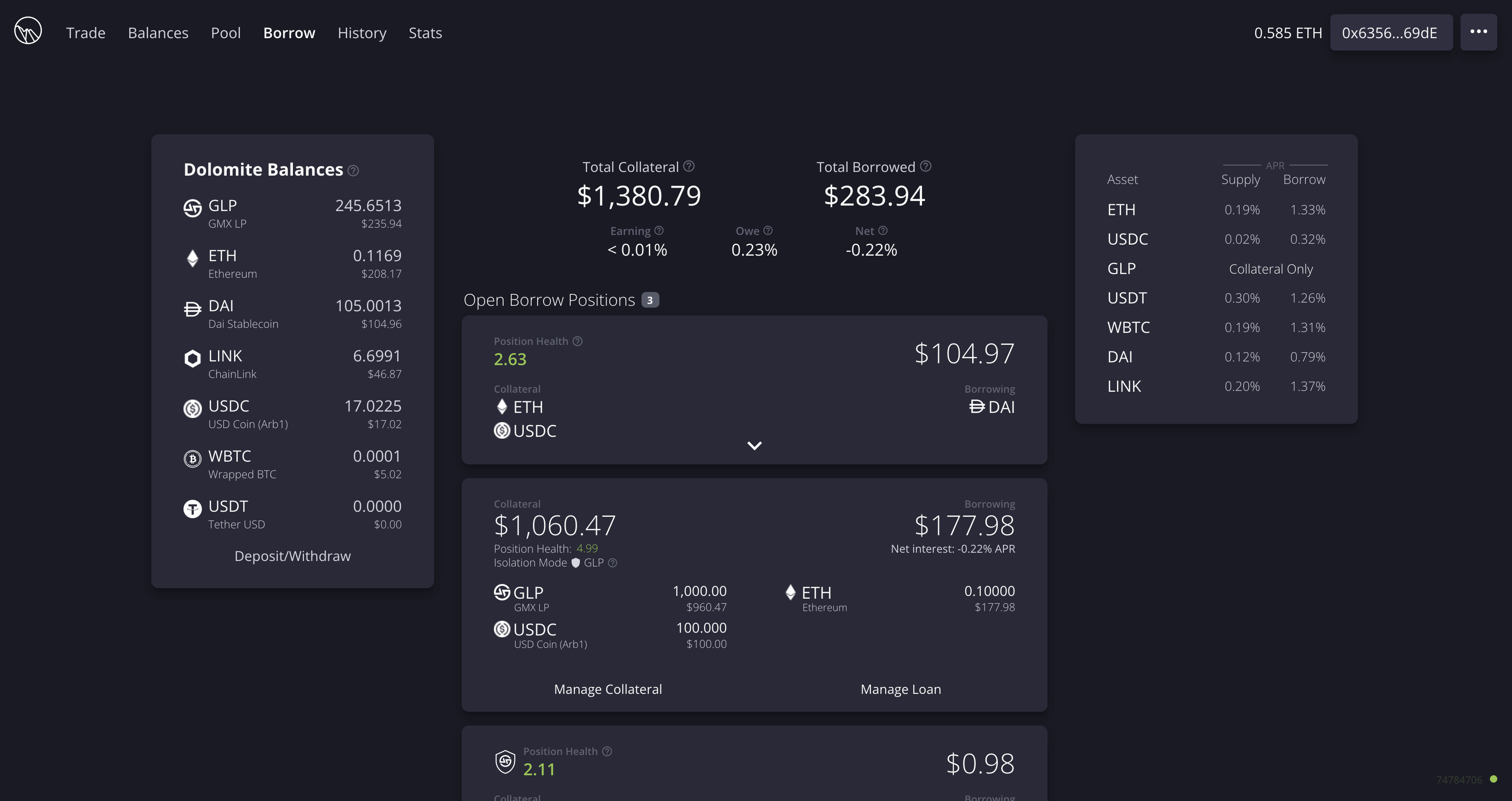Select the USDT row in APR table
This screenshot has height=801, width=1512.
[x=1215, y=298]
